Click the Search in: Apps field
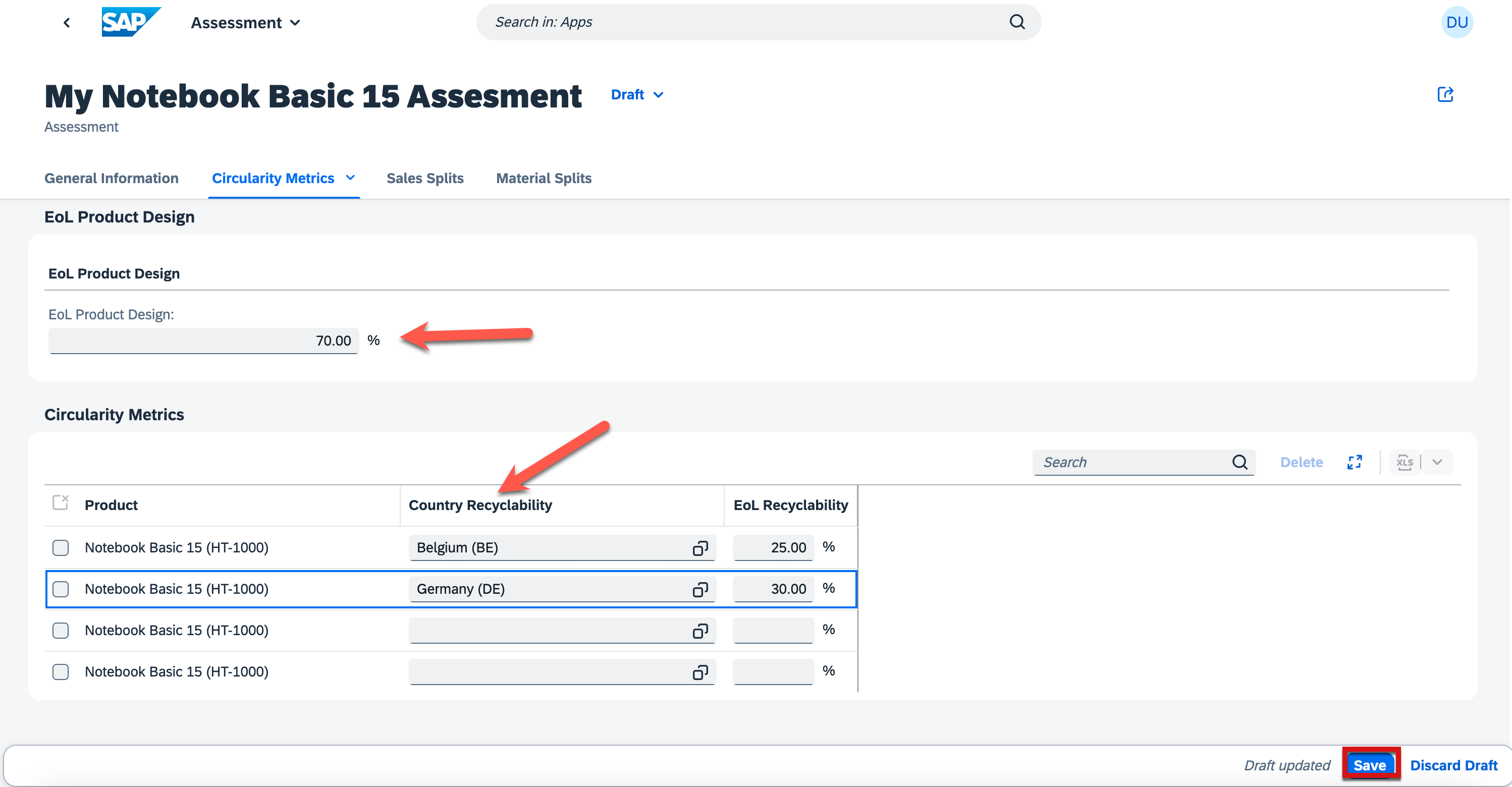 [759, 22]
